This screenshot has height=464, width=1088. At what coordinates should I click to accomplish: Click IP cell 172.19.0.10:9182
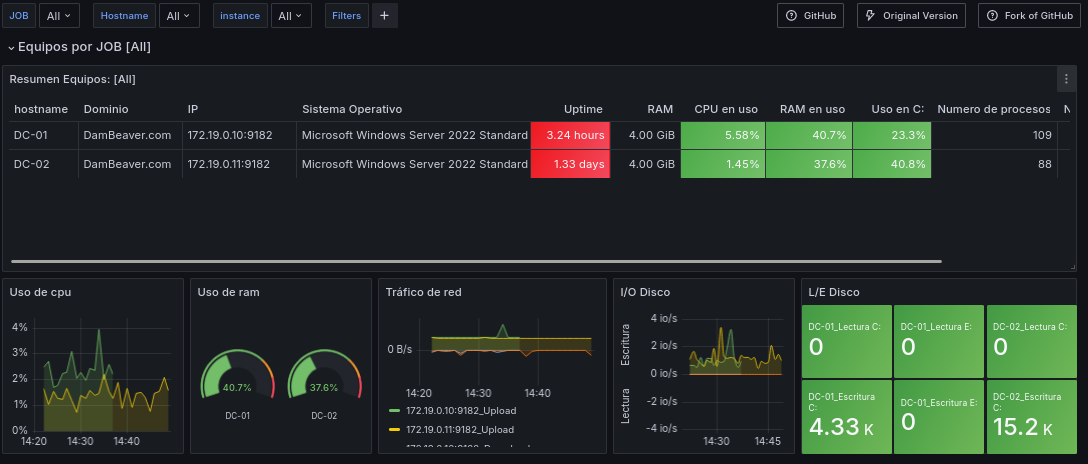click(x=239, y=135)
